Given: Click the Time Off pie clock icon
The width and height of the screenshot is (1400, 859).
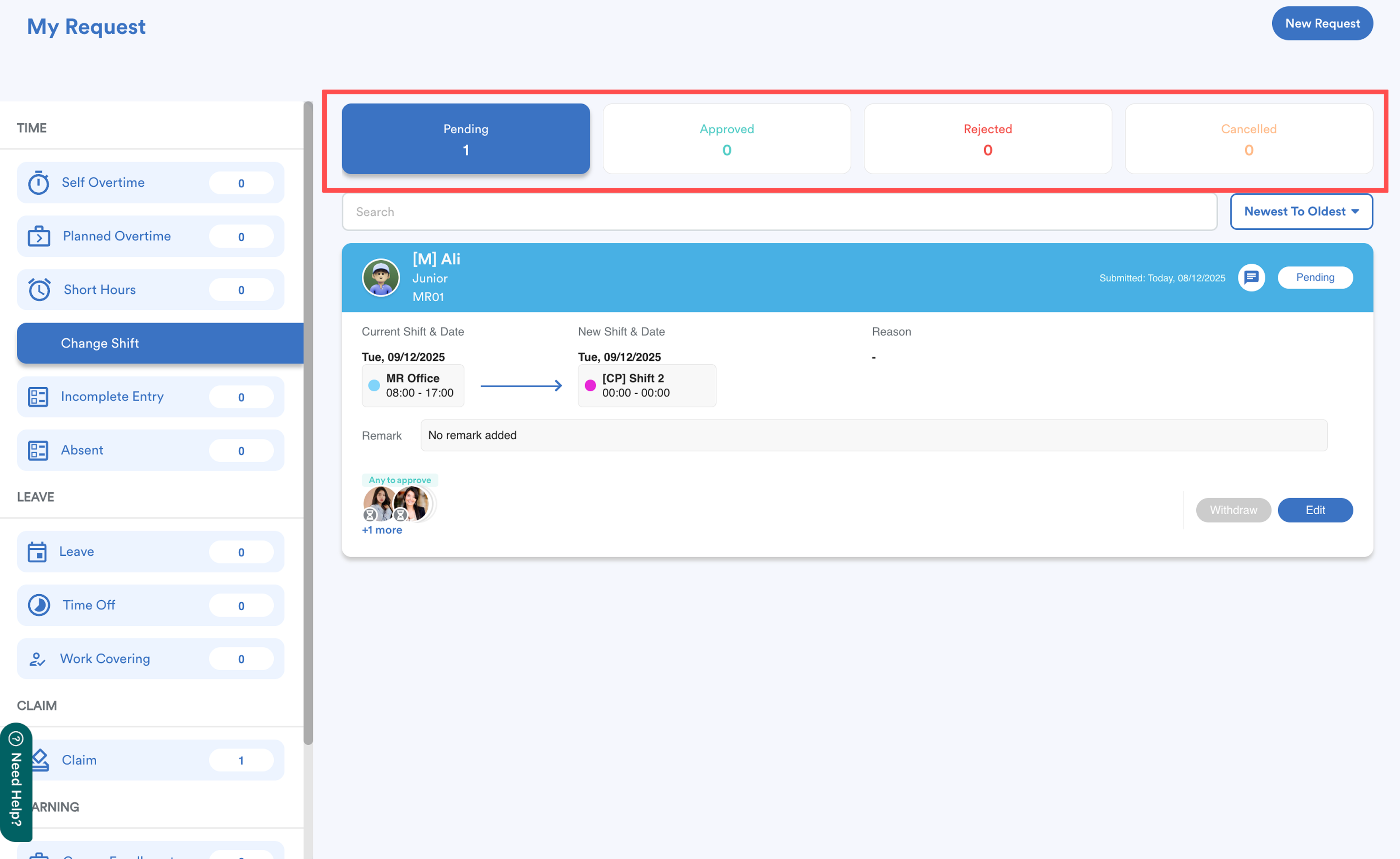Looking at the screenshot, I should tap(39, 605).
